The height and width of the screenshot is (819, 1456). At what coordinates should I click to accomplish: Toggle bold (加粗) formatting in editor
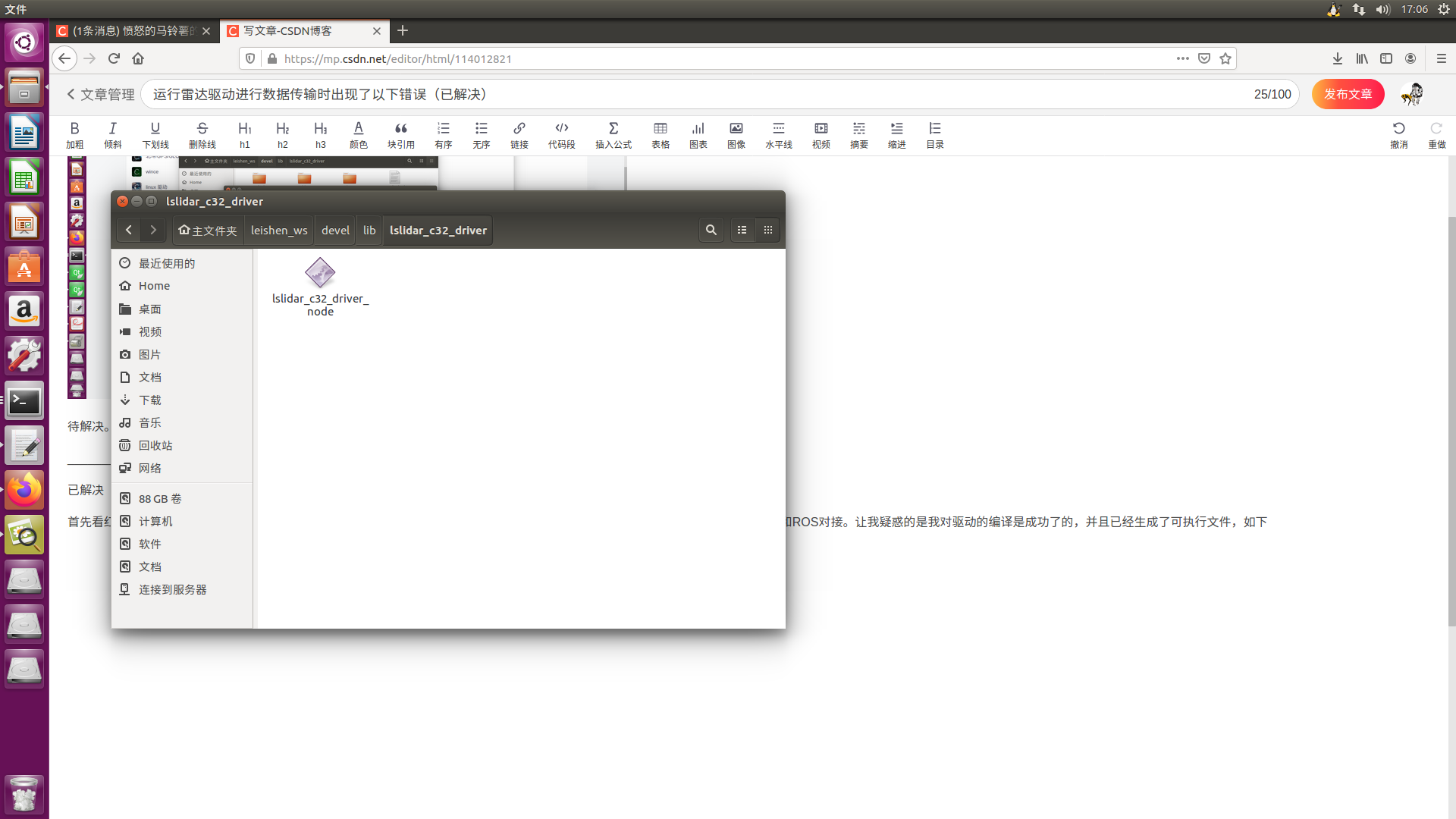pos(74,135)
